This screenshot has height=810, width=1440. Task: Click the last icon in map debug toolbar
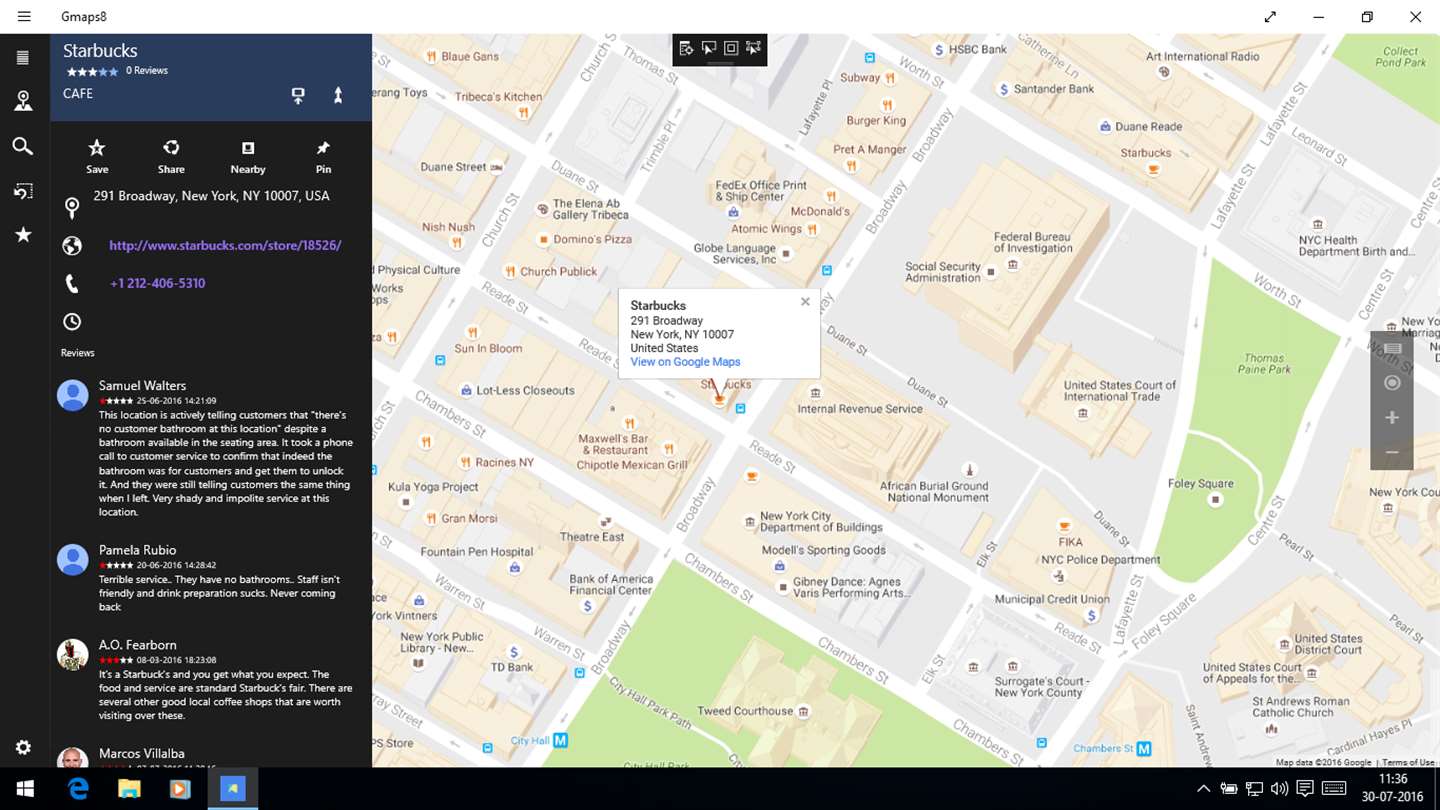click(753, 48)
